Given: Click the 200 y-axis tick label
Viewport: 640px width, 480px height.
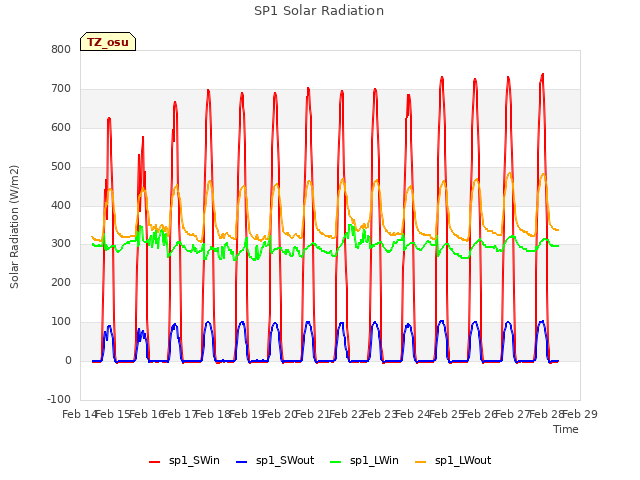Looking at the screenshot, I should [61, 282].
